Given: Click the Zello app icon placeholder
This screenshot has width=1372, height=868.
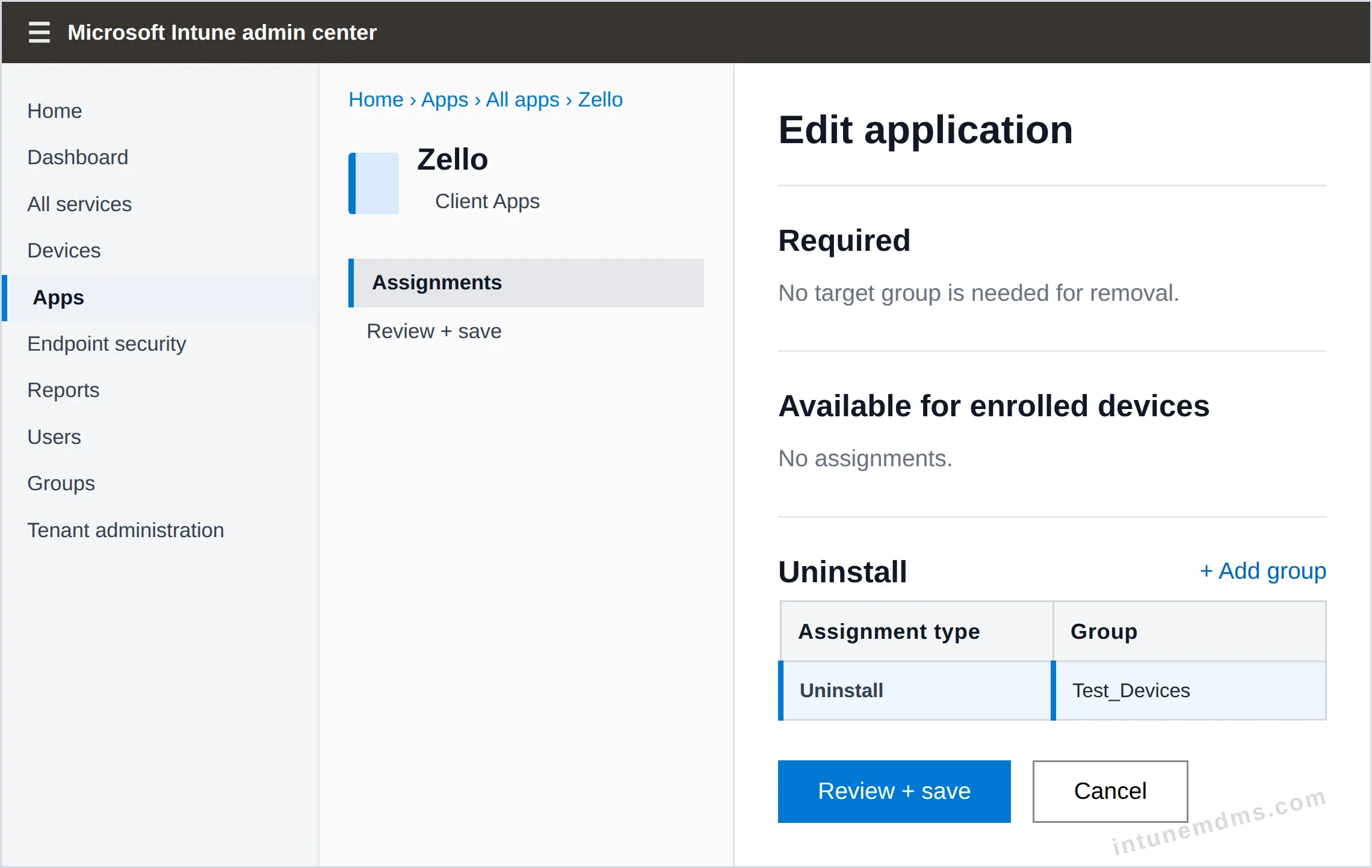Looking at the screenshot, I should click(x=374, y=183).
